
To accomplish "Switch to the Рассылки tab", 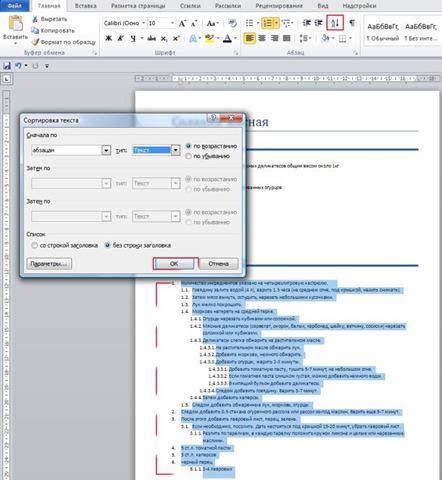I will pyautogui.click(x=228, y=6).
